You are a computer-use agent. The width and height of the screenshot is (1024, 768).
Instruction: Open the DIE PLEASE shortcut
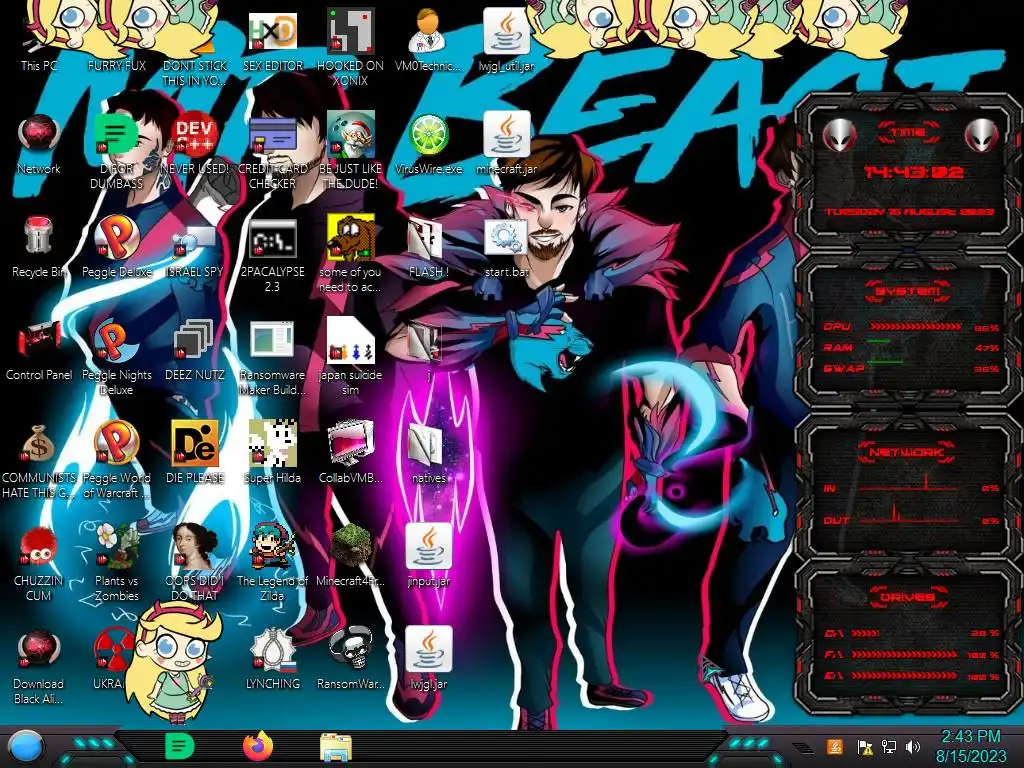tap(195, 453)
